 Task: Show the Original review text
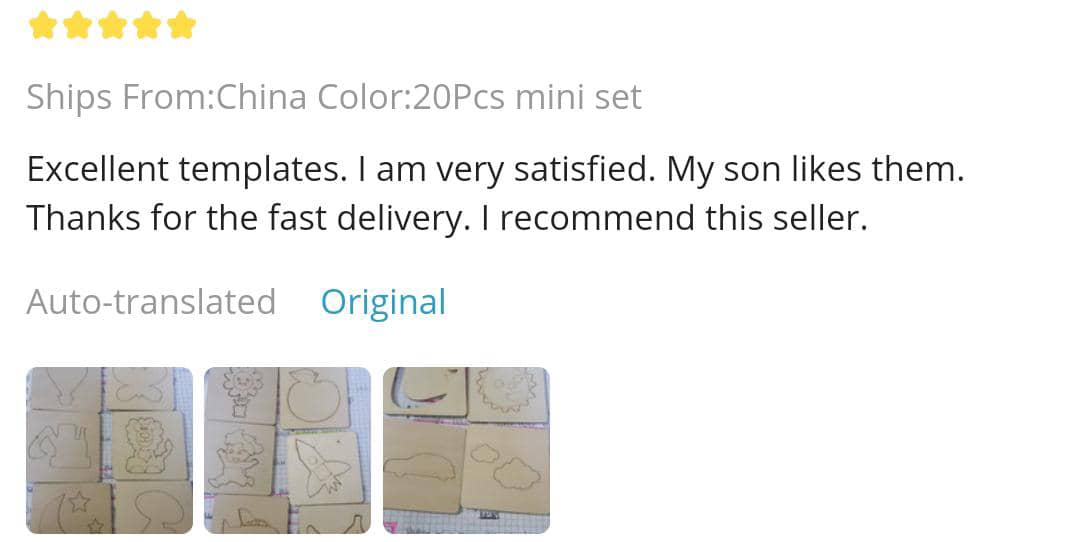tap(383, 302)
